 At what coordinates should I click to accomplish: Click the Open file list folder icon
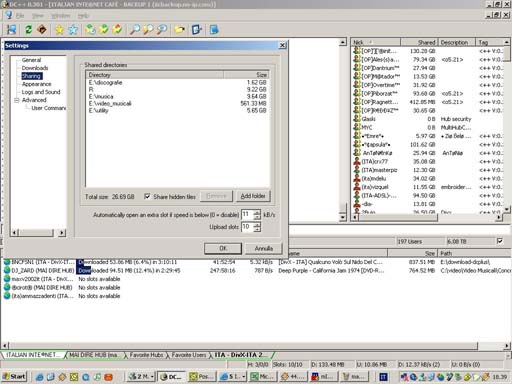pyautogui.click(x=179, y=30)
